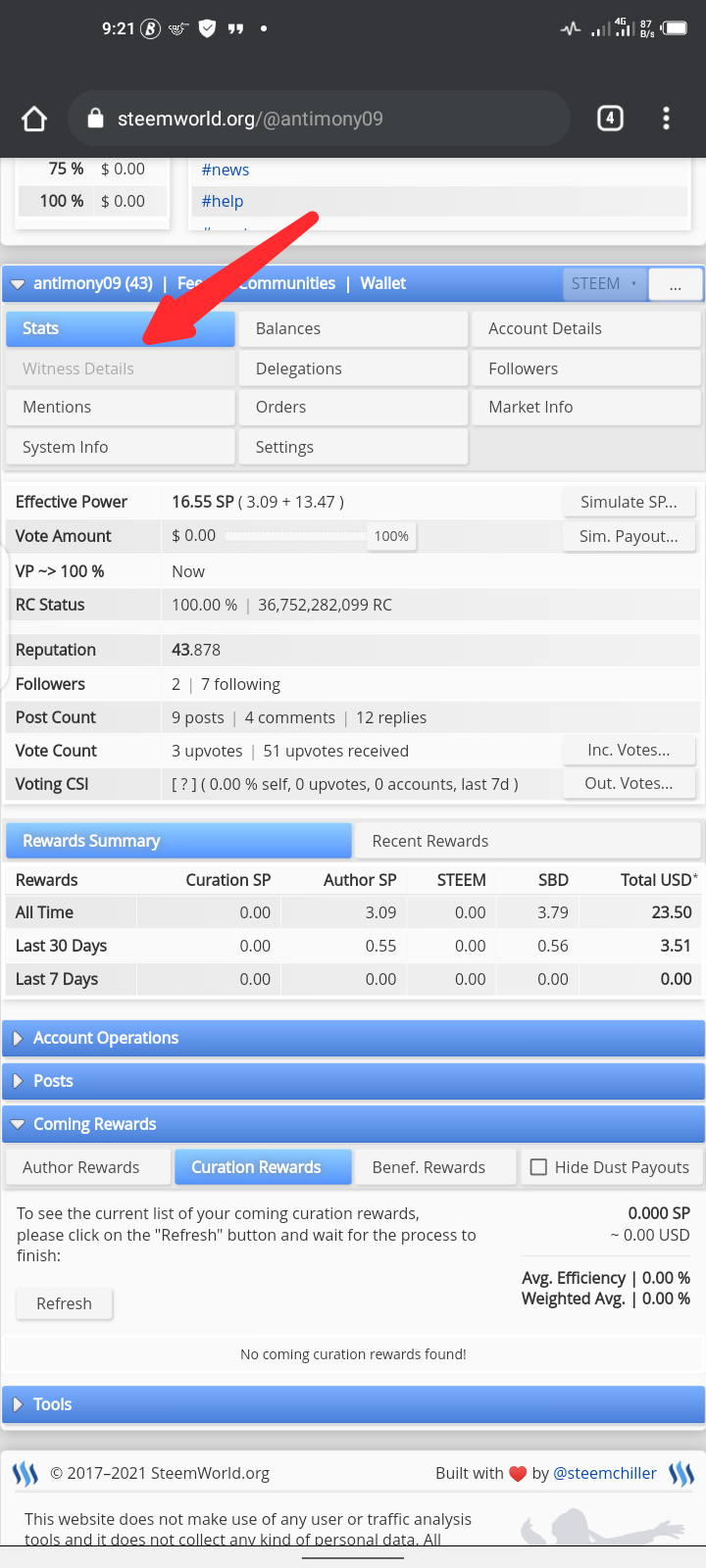Collapse the Coming Rewards section
The width and height of the screenshot is (706, 1568).
(353, 1124)
